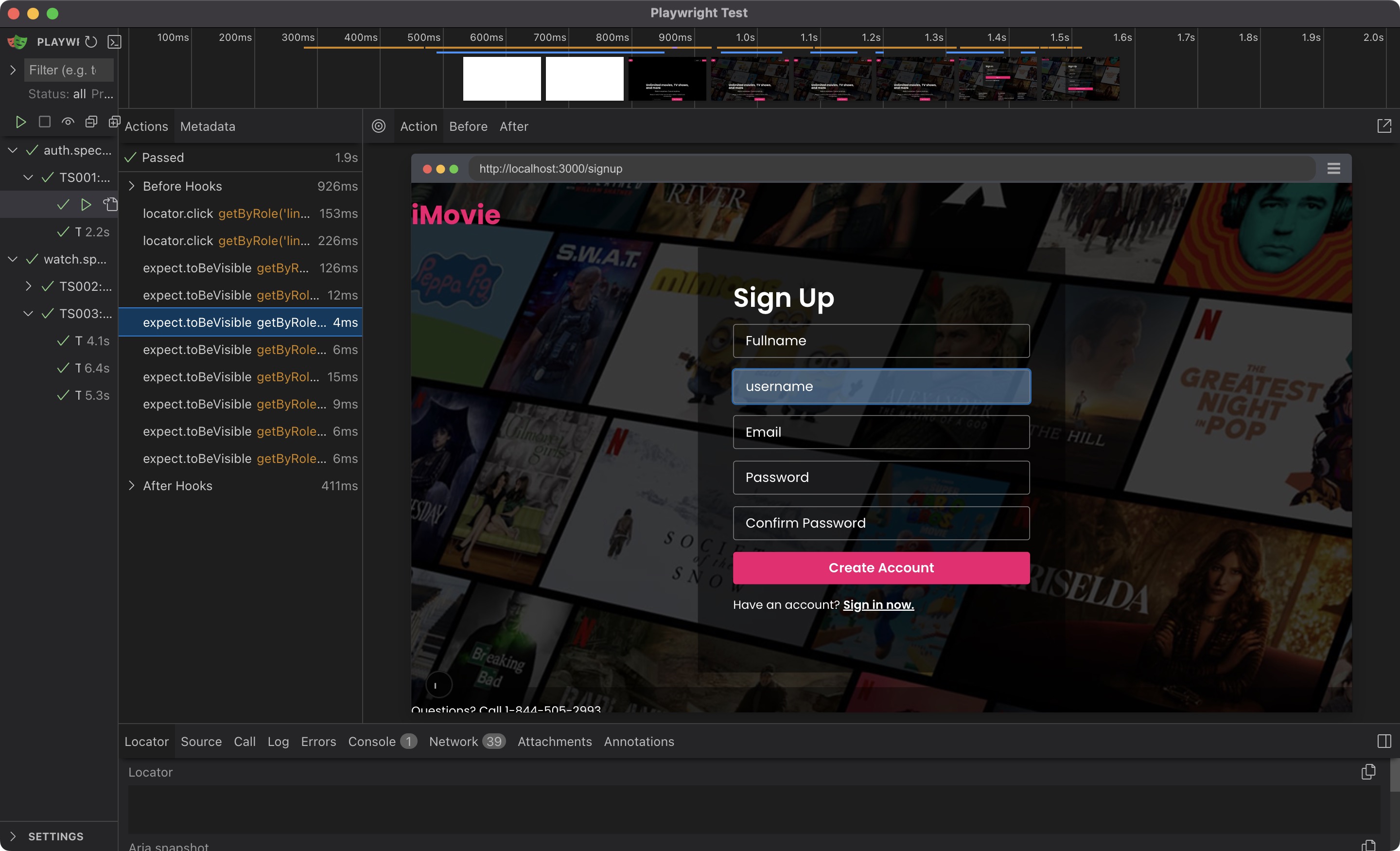
Task: Open the snapshot browser hamburger menu
Action: [1333, 168]
